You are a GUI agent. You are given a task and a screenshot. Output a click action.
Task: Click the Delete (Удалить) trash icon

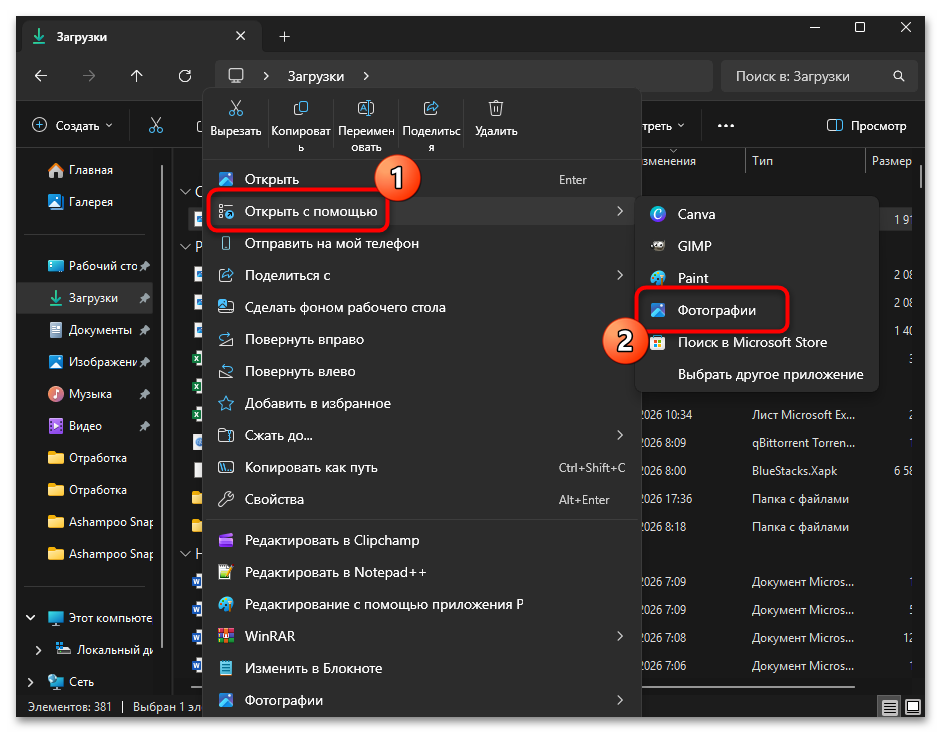point(496,109)
